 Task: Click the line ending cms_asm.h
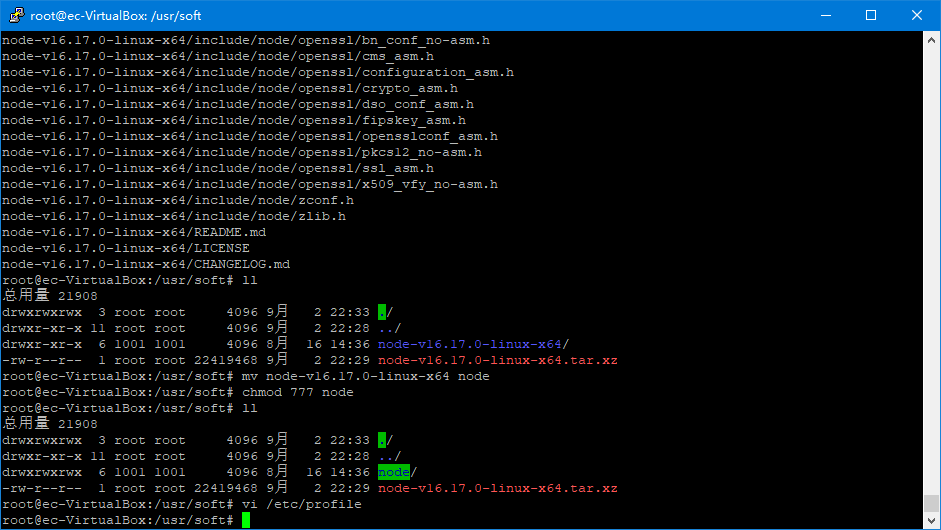coord(218,56)
